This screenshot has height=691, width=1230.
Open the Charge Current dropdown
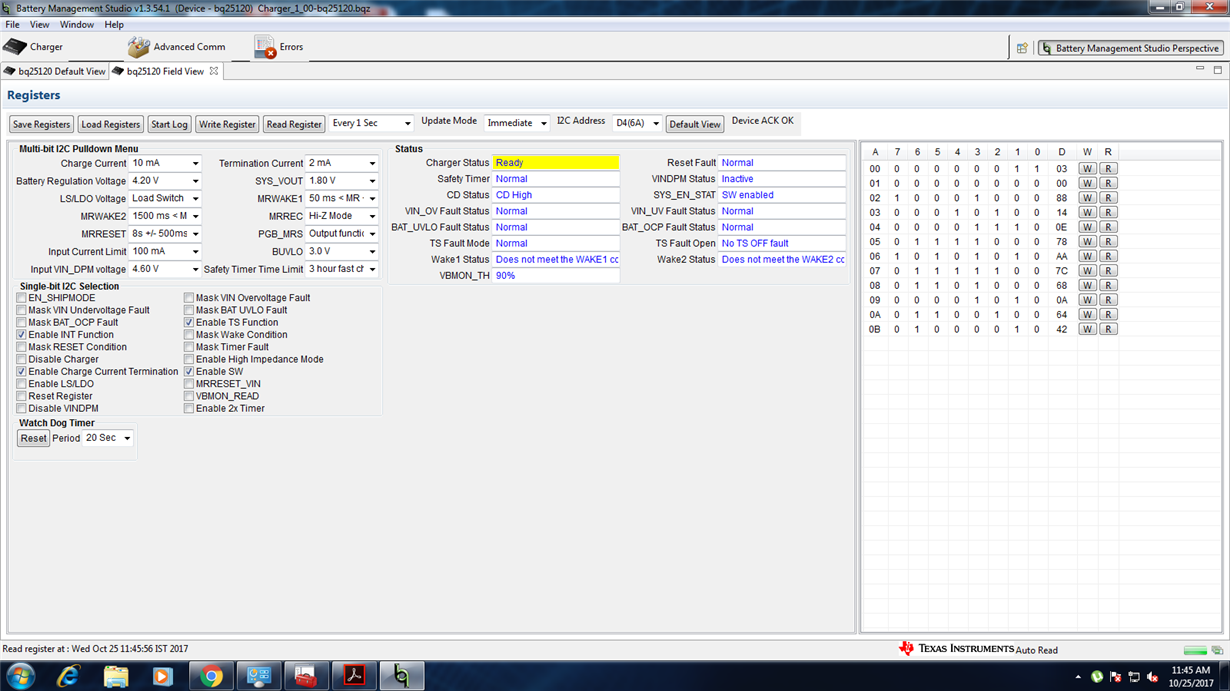[x=165, y=163]
